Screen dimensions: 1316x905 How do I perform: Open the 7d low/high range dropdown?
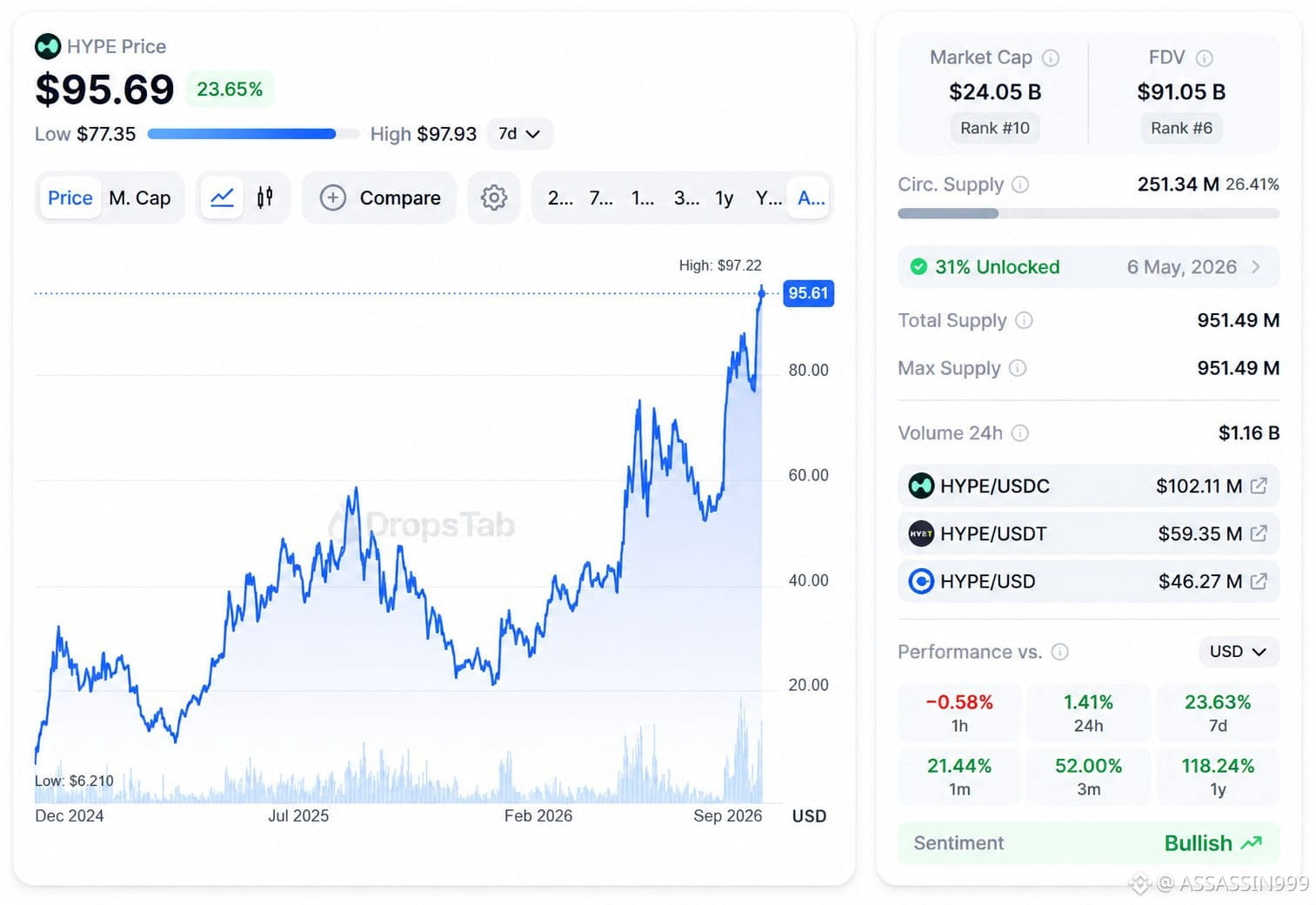pos(519,133)
